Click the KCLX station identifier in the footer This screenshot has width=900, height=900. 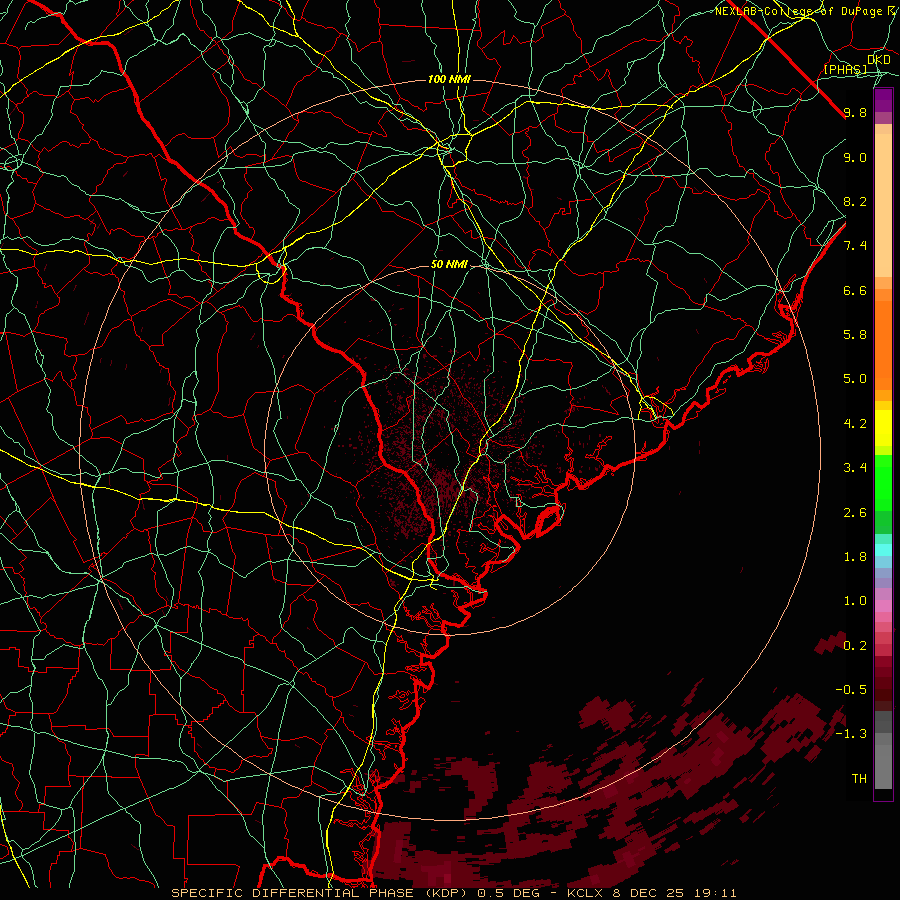(585, 893)
